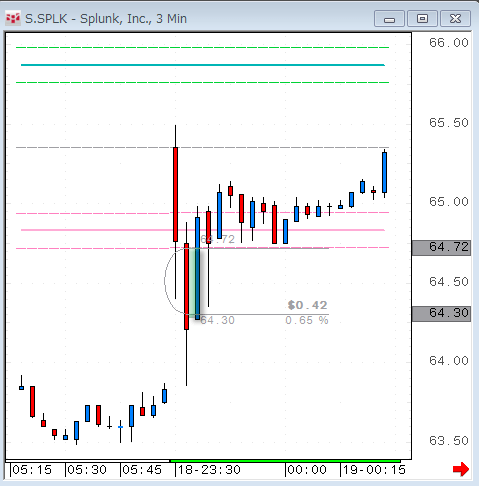Click the 0.65 % measurement label
The image size is (479, 486).
click(x=307, y=320)
